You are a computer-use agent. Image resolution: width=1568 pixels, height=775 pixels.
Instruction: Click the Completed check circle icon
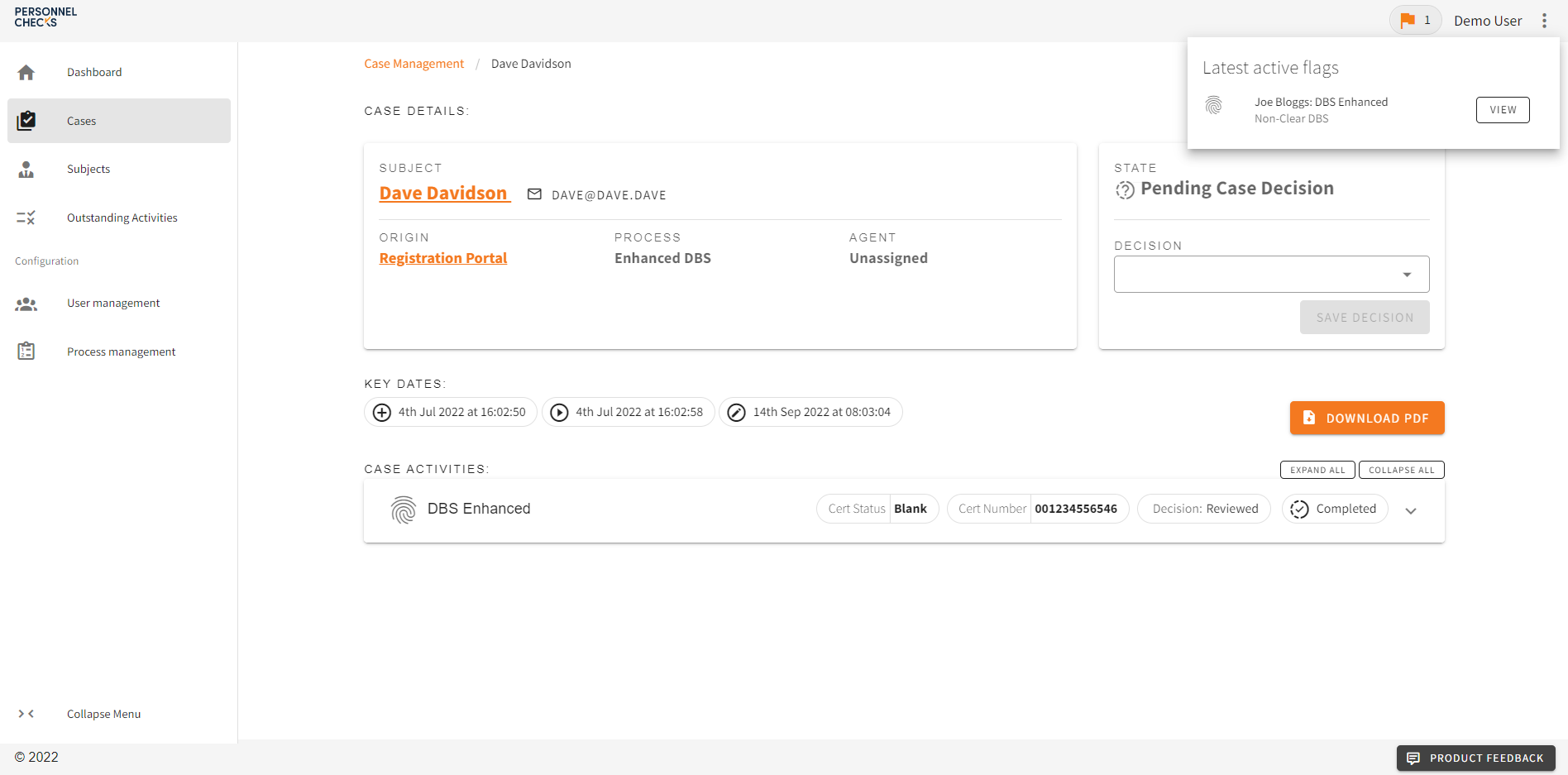click(1300, 509)
